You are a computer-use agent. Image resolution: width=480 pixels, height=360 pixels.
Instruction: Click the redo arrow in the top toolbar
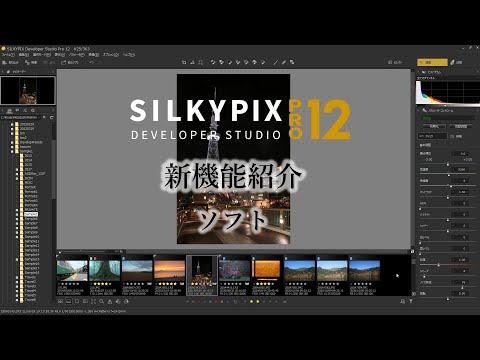(100, 62)
